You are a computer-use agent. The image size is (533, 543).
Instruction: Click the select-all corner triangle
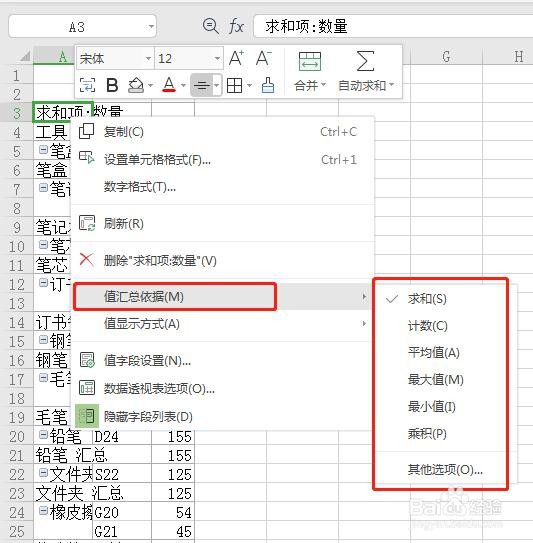(25, 56)
